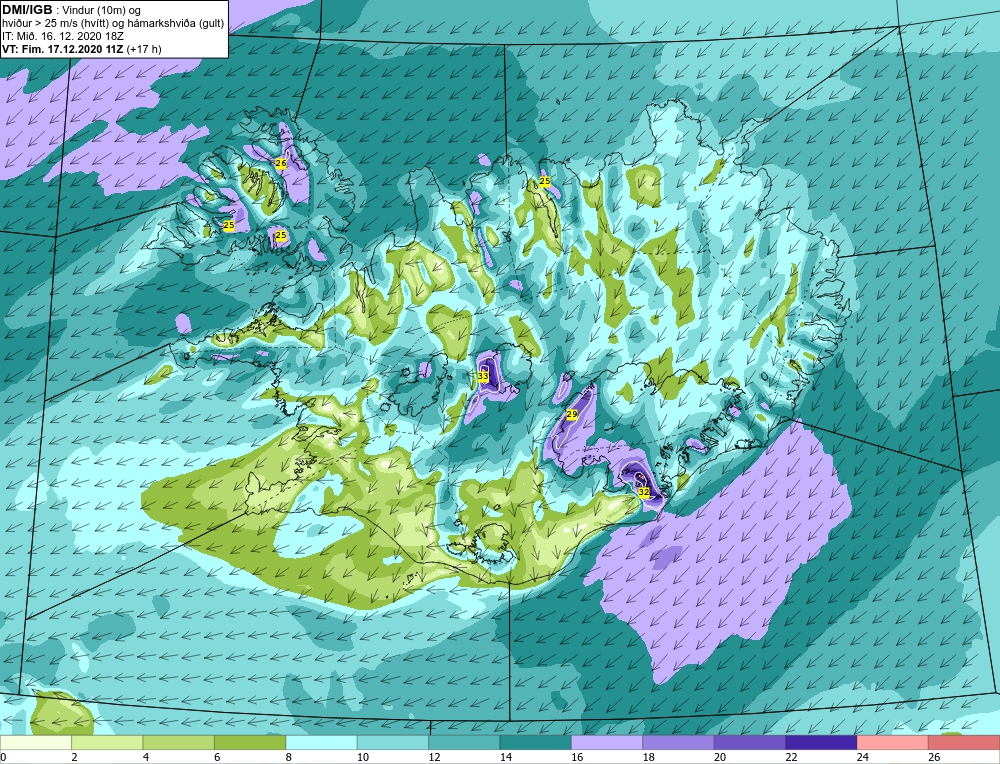Click the yellow gust label 32
The image size is (1000, 764).
[x=643, y=492]
